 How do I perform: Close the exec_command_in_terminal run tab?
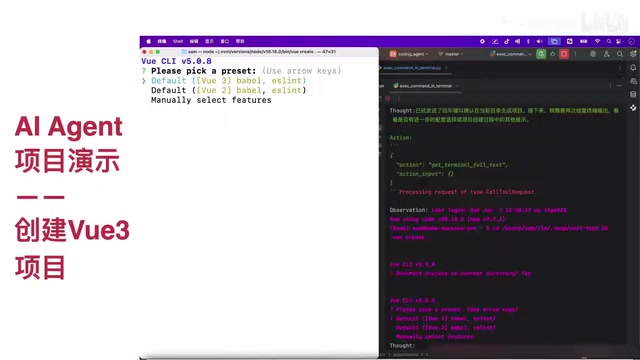coord(457,86)
